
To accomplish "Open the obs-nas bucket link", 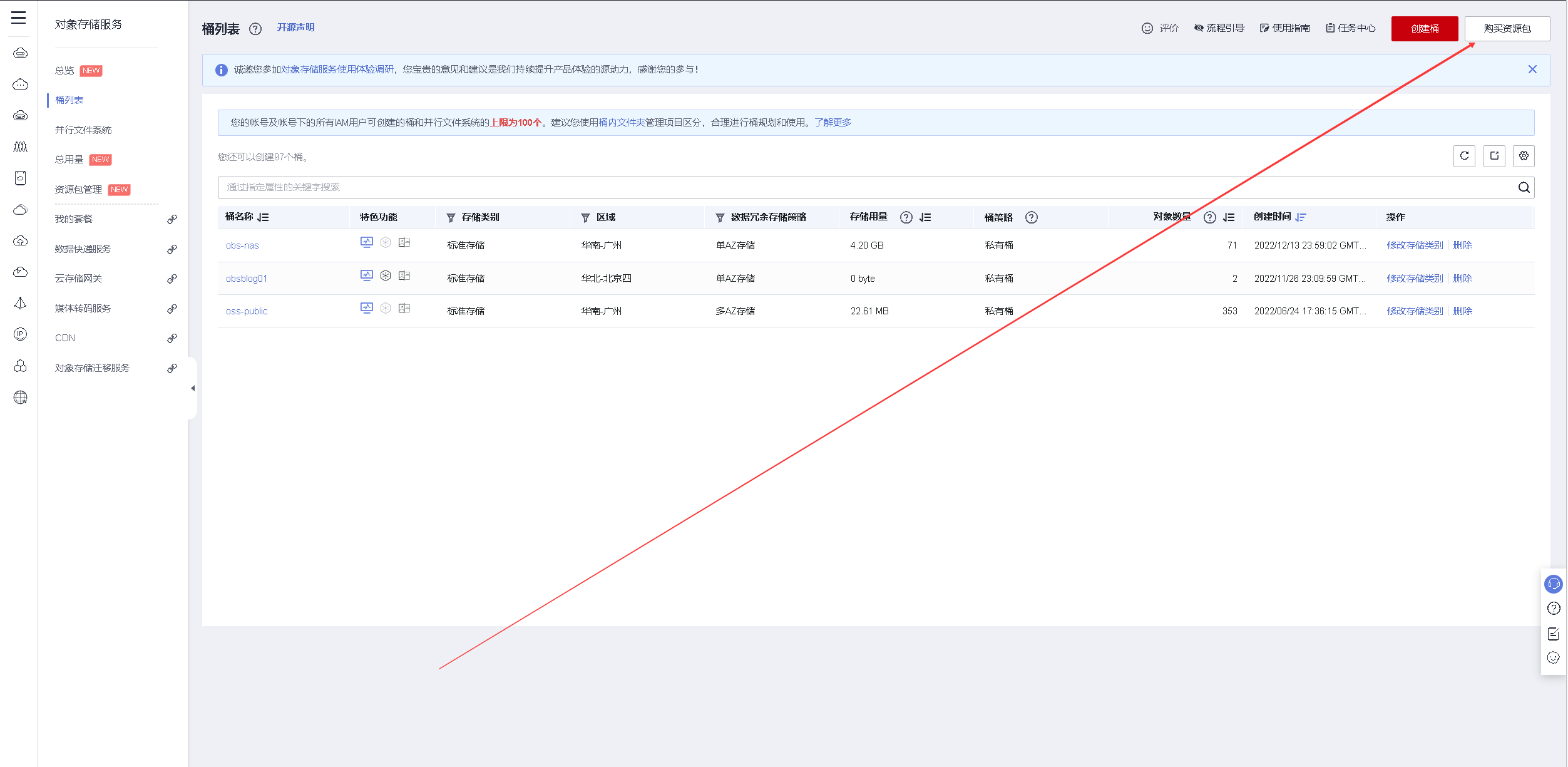I will coord(242,245).
